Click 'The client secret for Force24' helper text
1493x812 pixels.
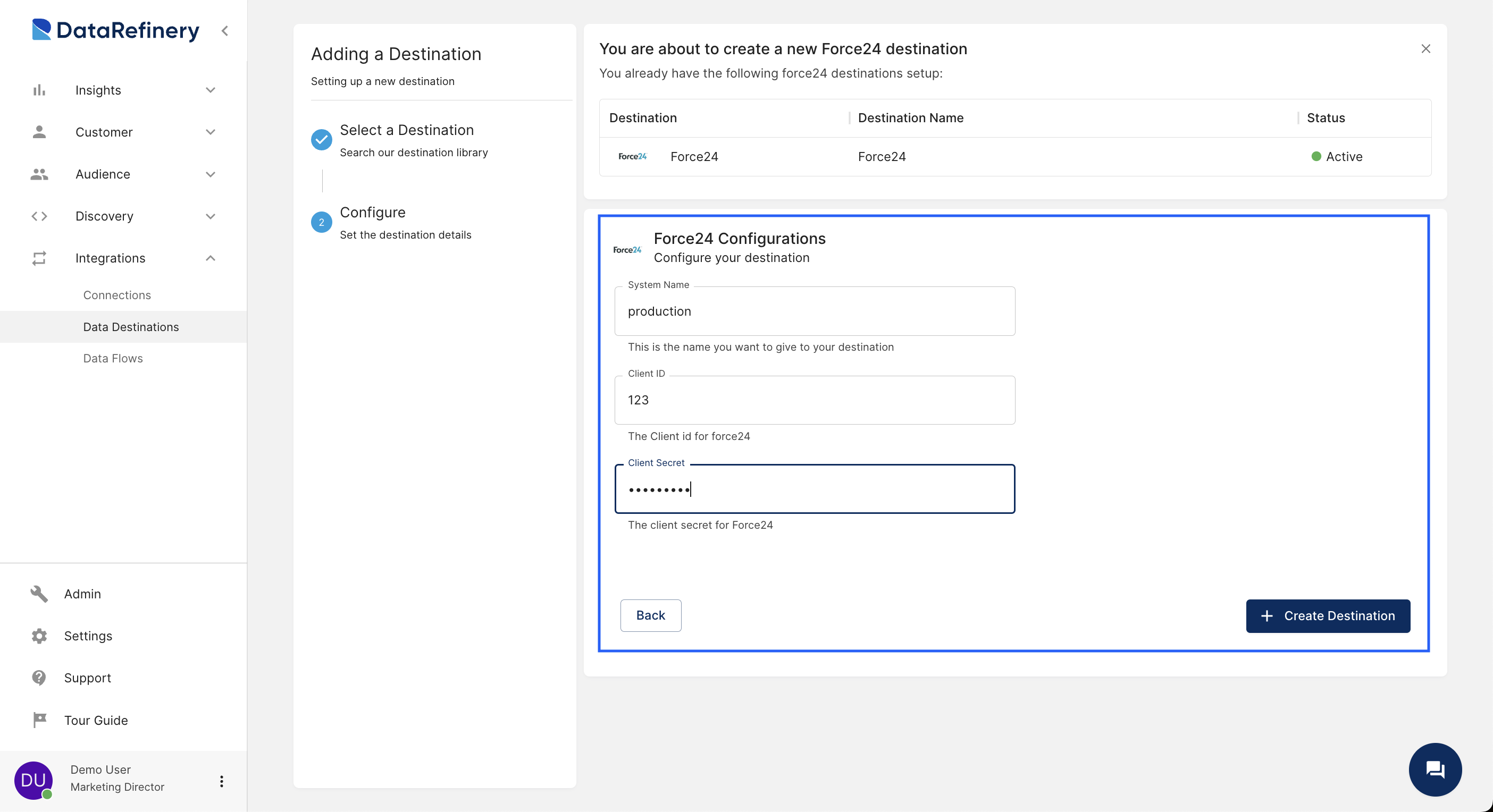pyautogui.click(x=700, y=525)
